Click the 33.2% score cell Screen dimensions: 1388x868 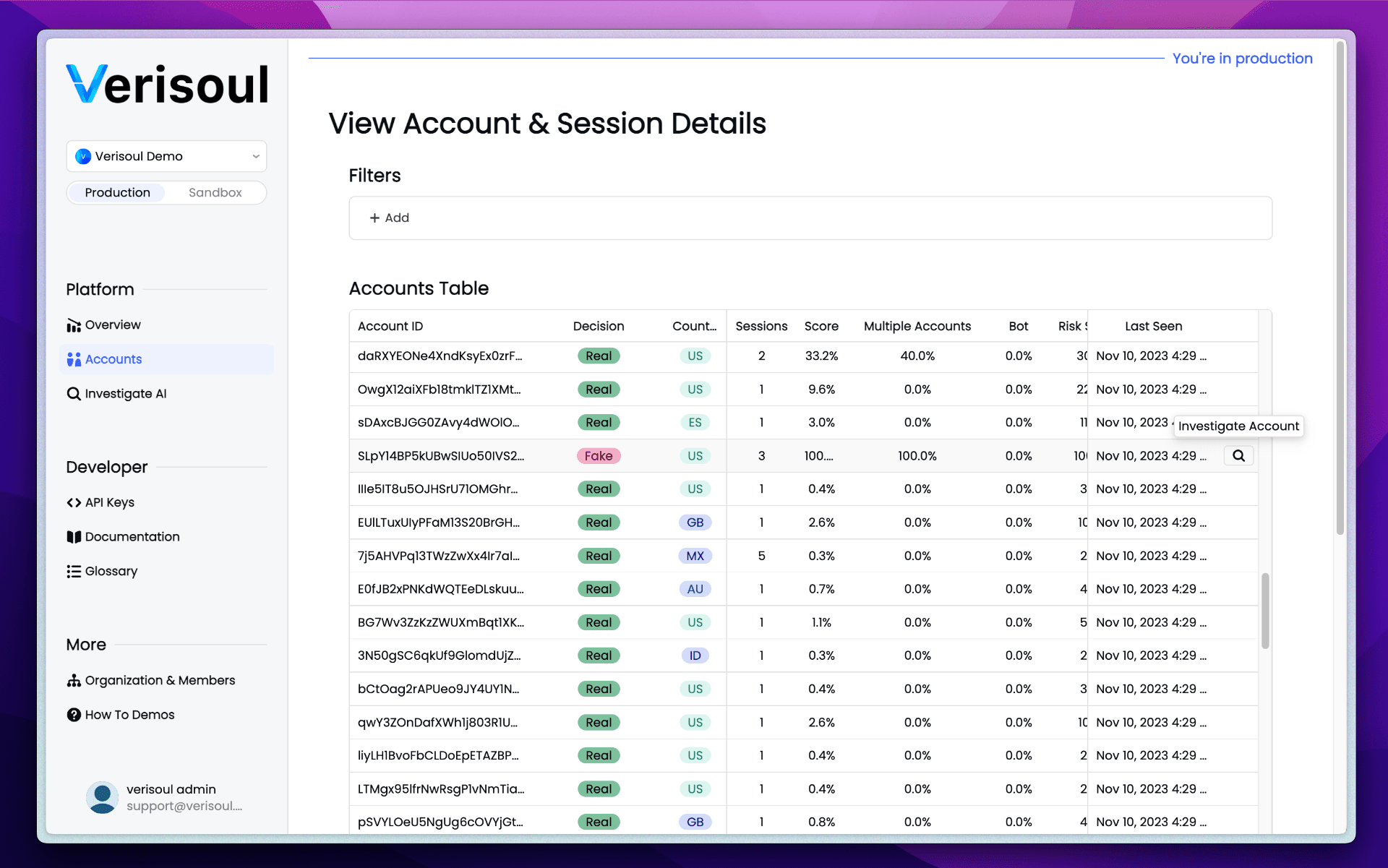(821, 356)
